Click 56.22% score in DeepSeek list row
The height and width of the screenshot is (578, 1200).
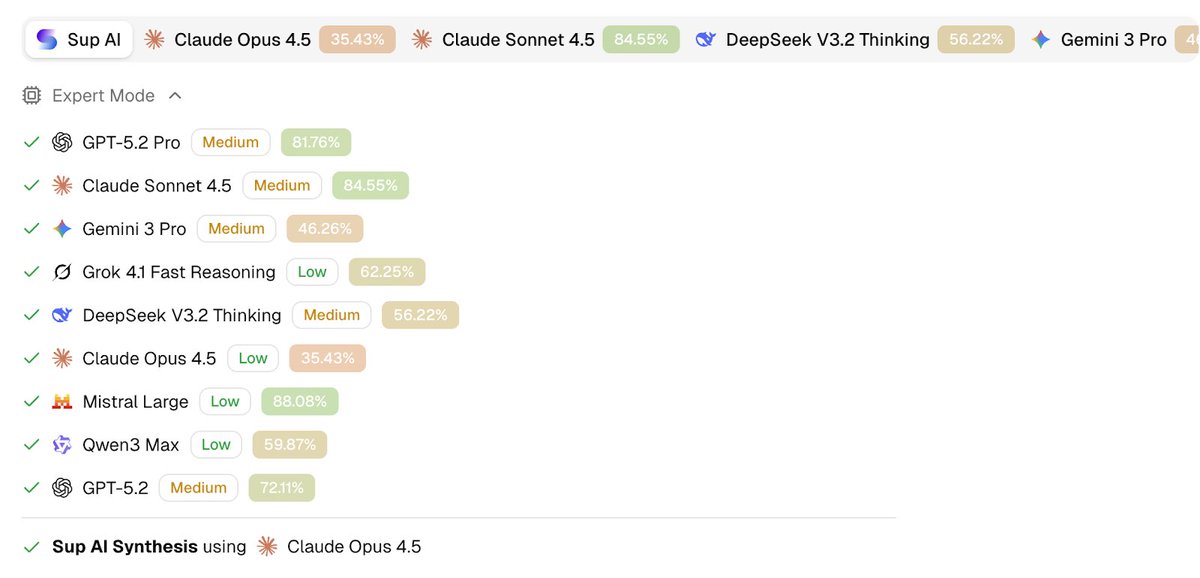[x=420, y=315]
